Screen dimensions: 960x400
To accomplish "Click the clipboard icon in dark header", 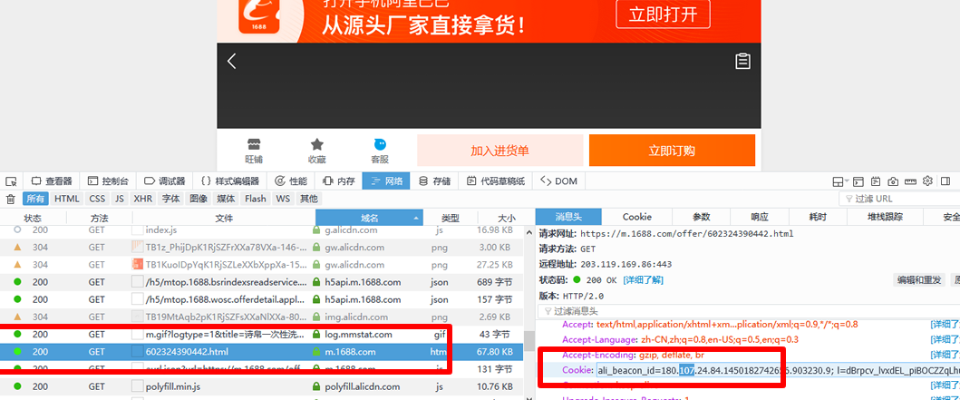I will coord(743,61).
